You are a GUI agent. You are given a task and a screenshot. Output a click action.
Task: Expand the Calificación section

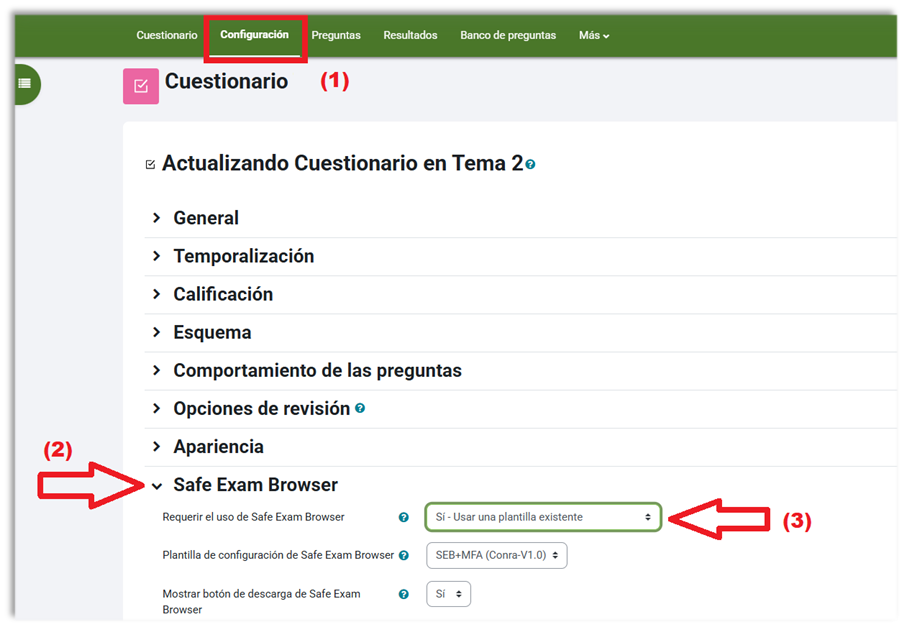pyautogui.click(x=223, y=294)
